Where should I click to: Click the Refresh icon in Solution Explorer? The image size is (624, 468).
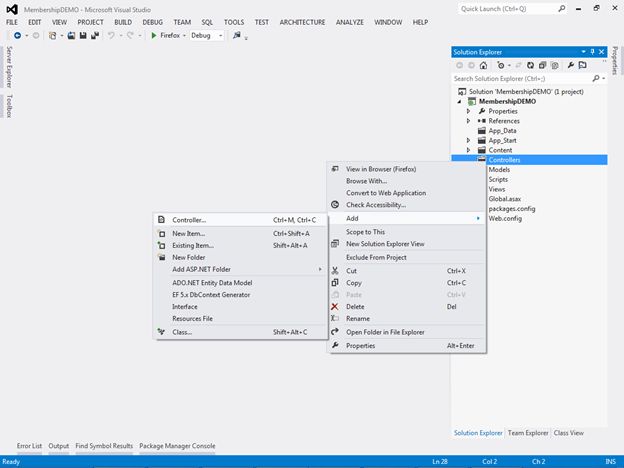(530, 65)
